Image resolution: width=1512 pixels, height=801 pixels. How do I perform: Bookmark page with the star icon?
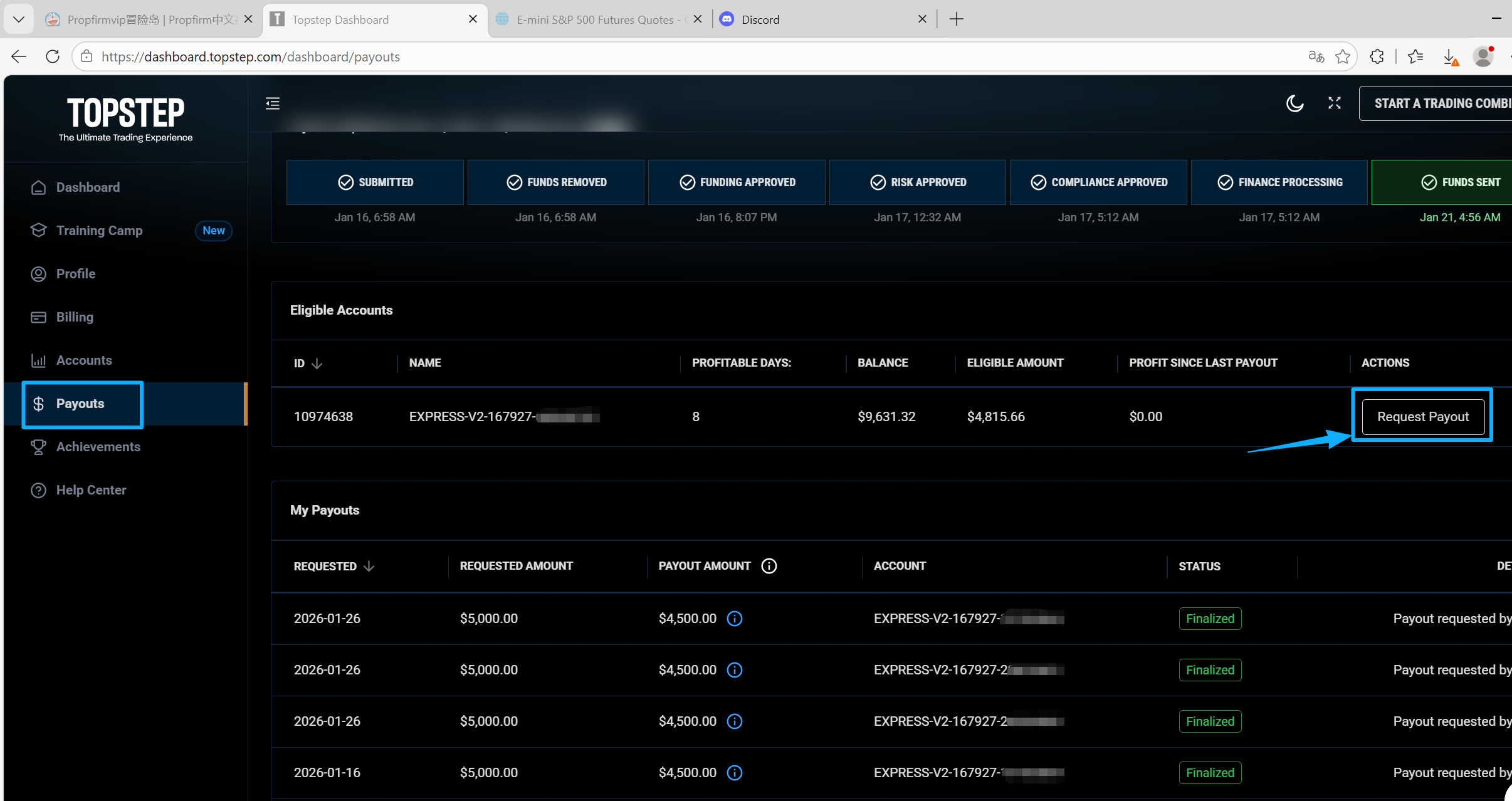click(x=1343, y=56)
